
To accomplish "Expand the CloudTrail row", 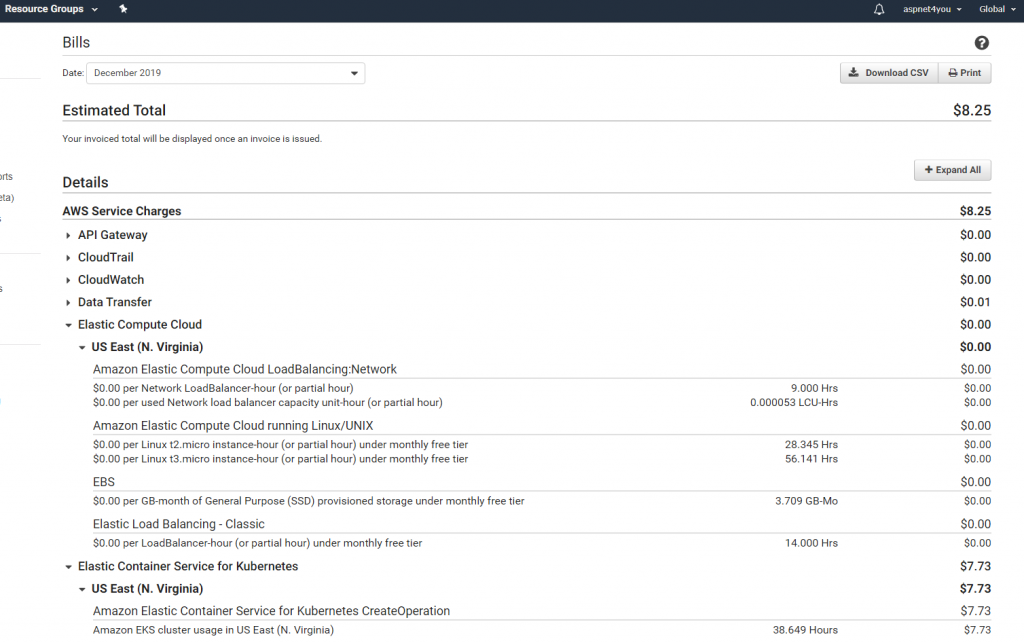I will pyautogui.click(x=68, y=258).
